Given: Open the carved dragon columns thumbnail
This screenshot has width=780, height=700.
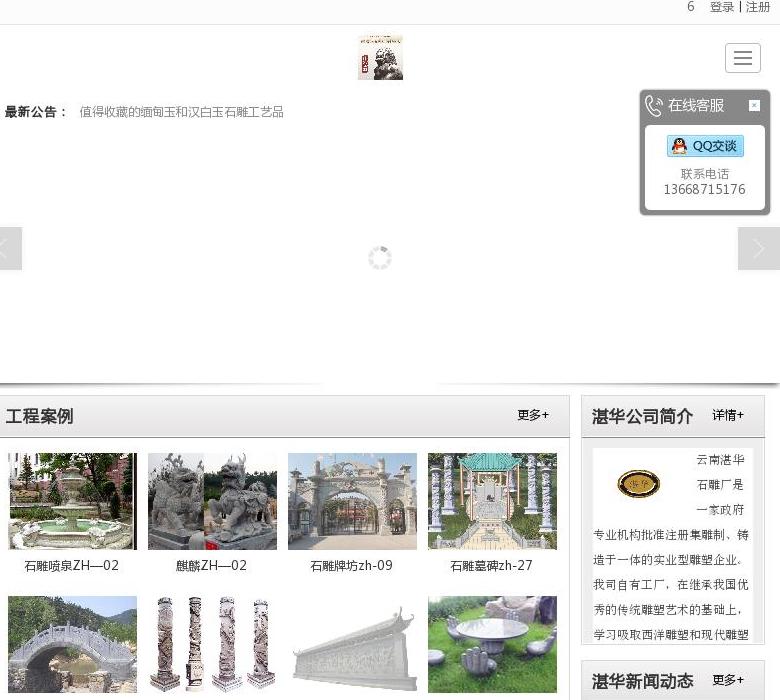Looking at the screenshot, I should (x=212, y=644).
